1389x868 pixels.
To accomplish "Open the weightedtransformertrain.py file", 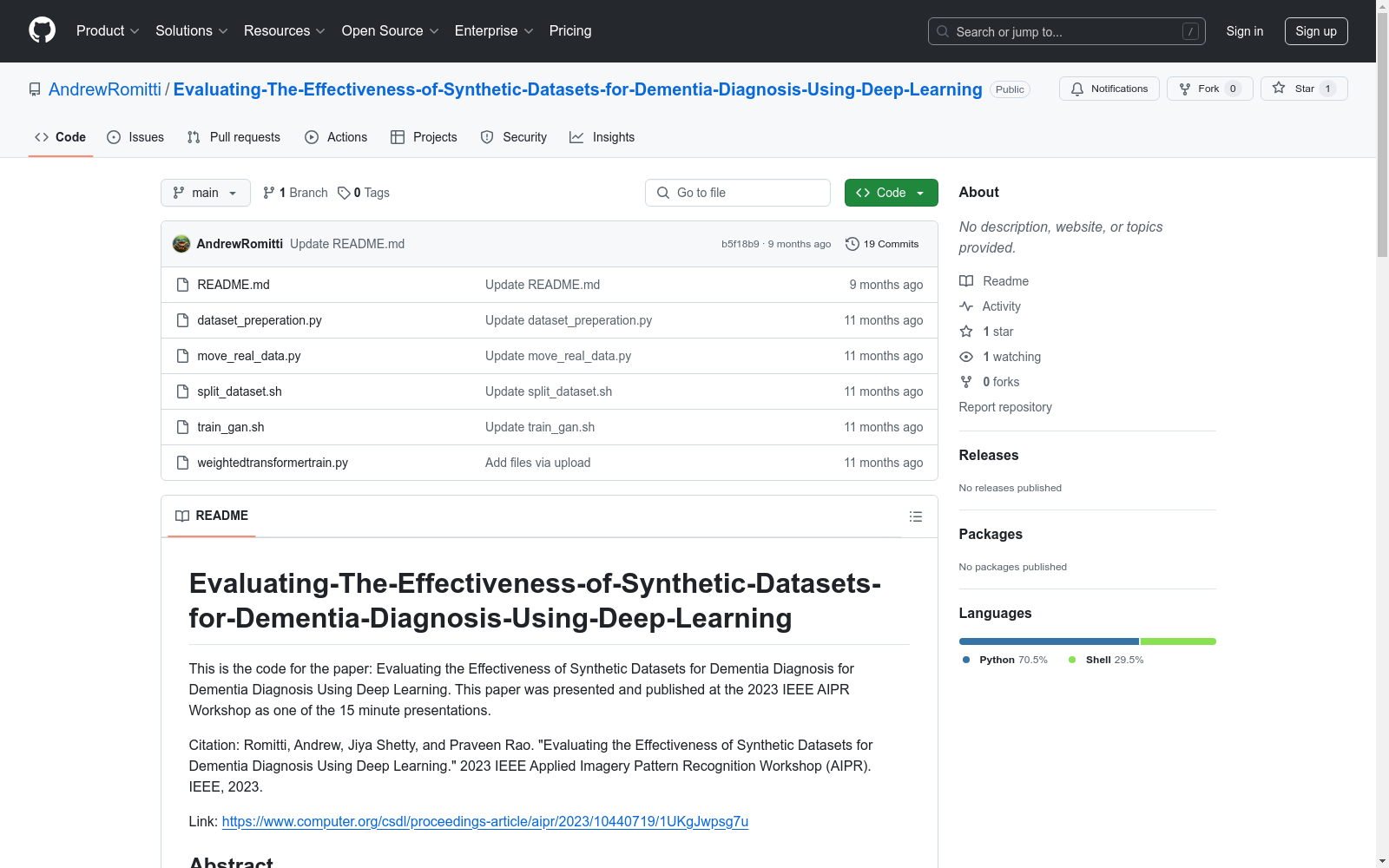I will pyautogui.click(x=273, y=463).
